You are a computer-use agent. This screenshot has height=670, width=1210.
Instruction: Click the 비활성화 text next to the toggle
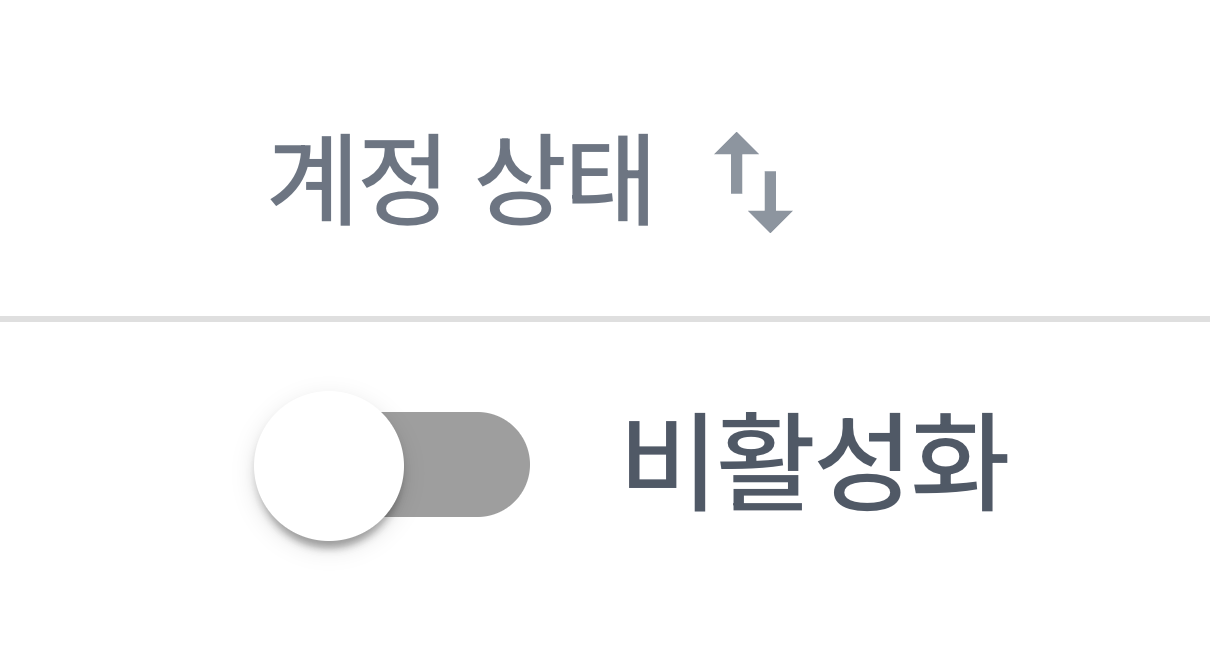(x=815, y=465)
